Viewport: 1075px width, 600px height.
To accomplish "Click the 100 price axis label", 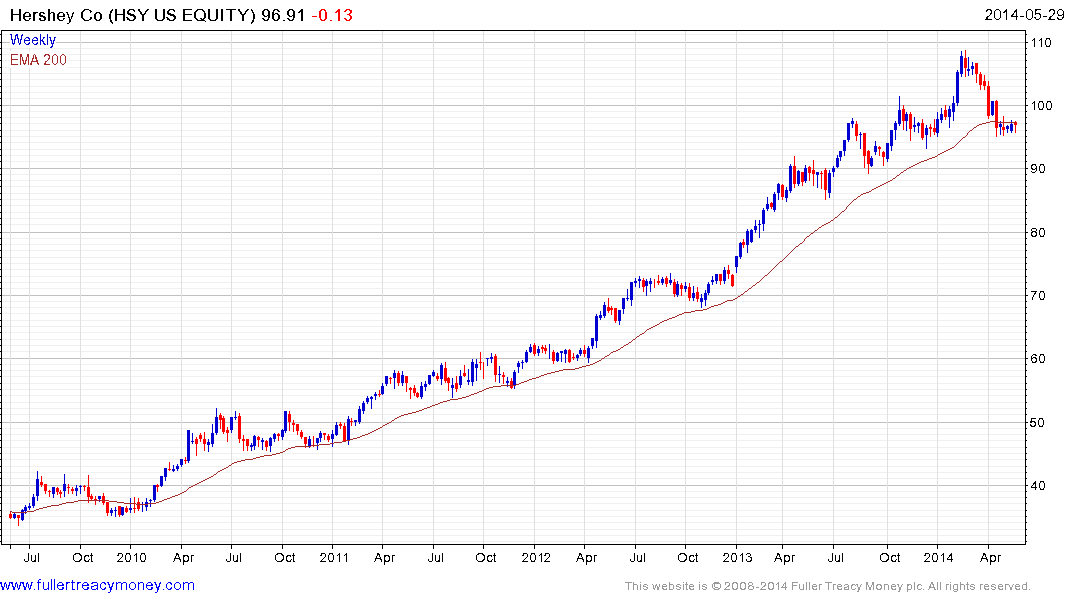I will 1041,106.
